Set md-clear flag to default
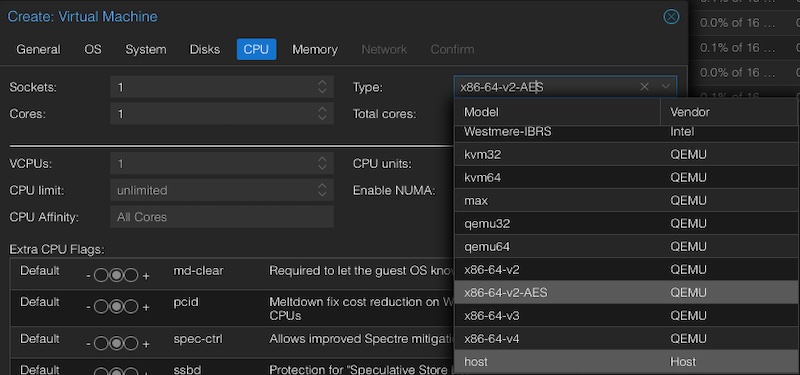This screenshot has width=800, height=375. point(116,276)
